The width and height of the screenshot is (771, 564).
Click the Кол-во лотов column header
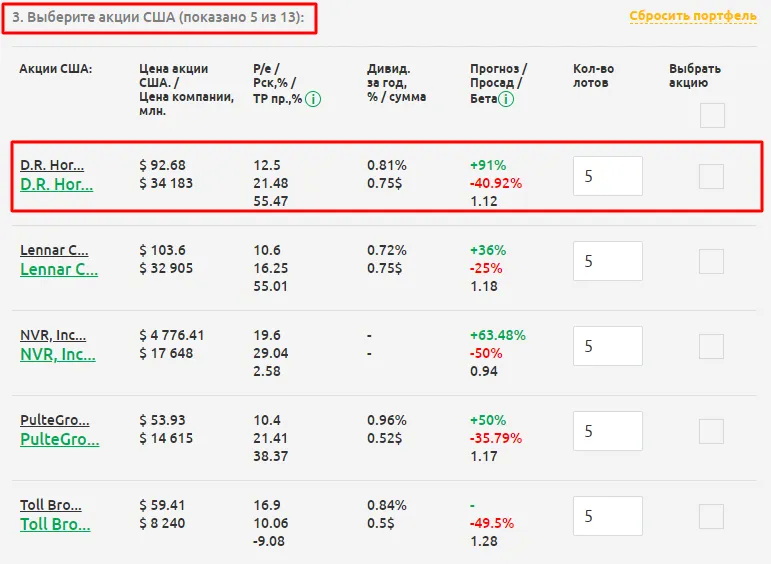coord(593,76)
